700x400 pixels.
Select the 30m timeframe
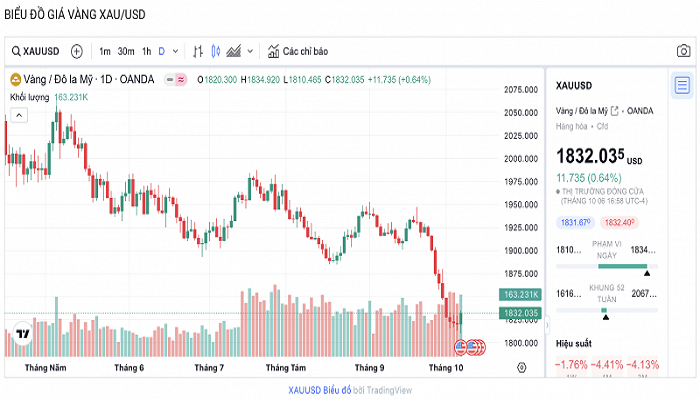pos(126,51)
